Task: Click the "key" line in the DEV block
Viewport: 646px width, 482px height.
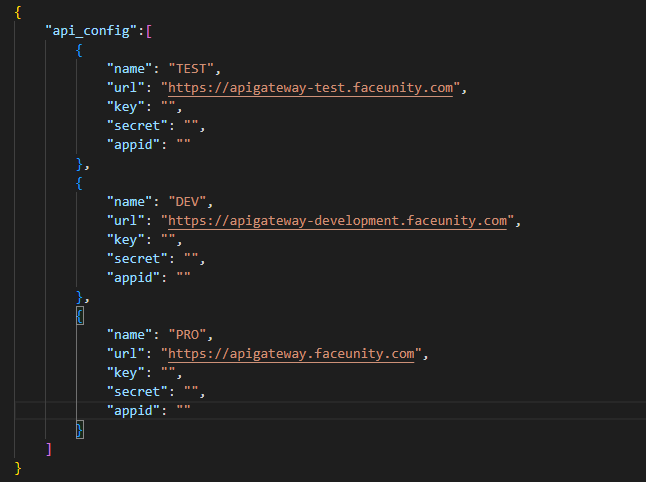Action: (144, 240)
